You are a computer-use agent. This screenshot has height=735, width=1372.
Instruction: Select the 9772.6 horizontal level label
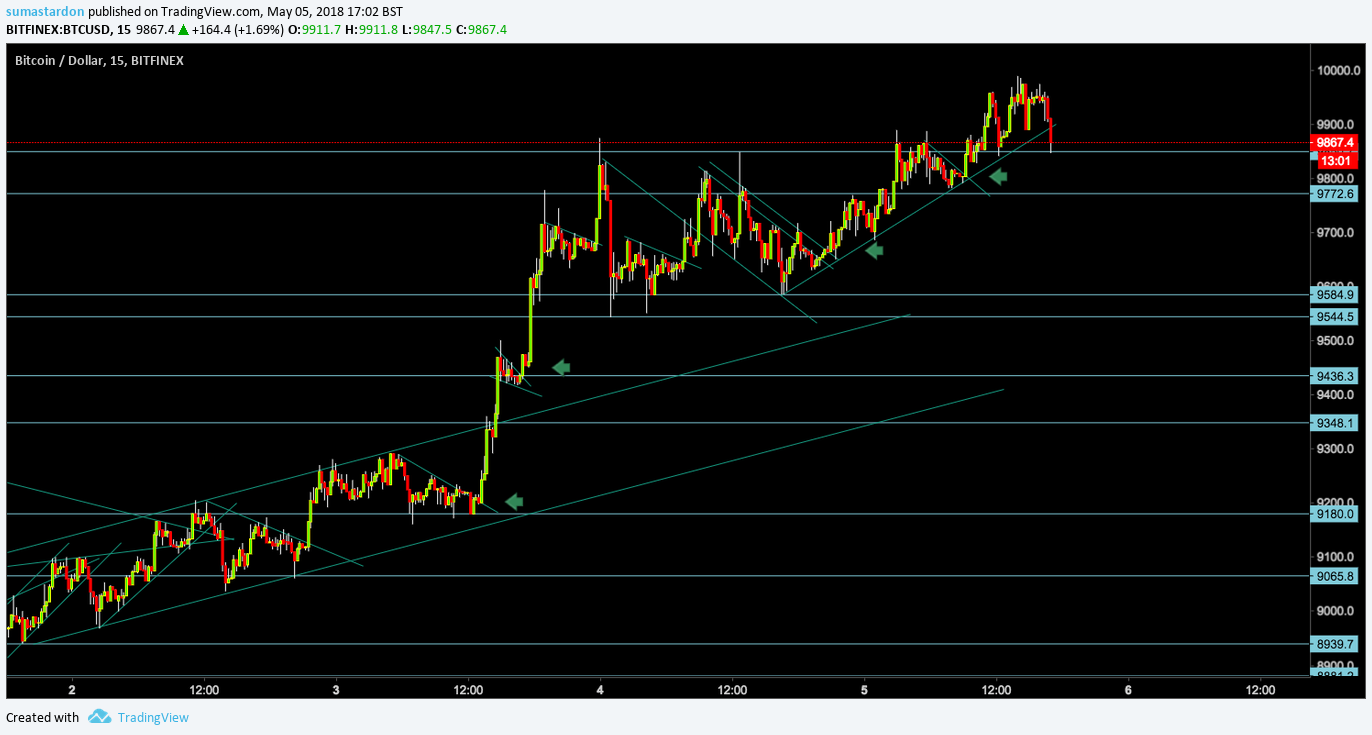[x=1336, y=194]
